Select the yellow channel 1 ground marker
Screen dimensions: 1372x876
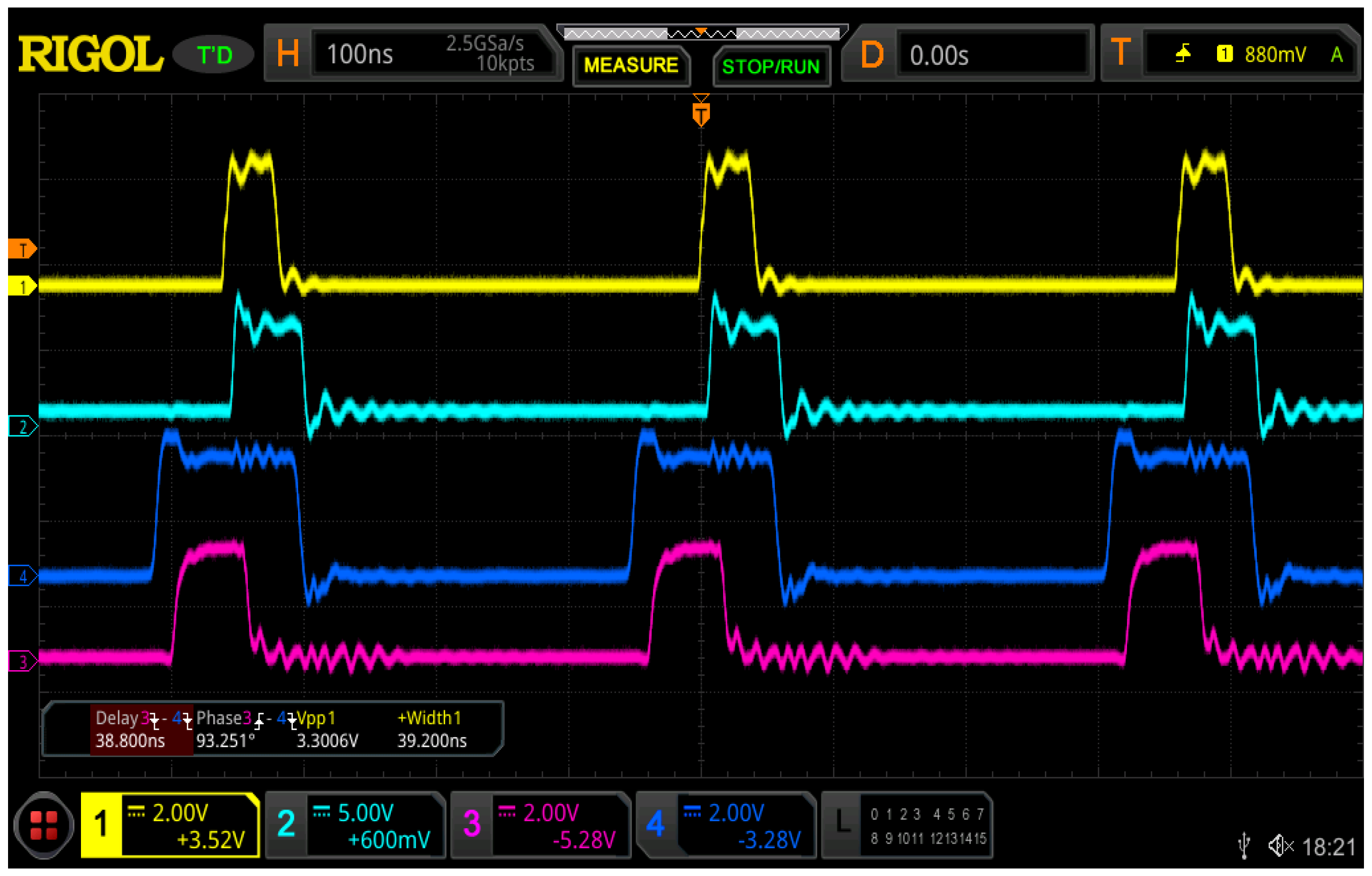[22, 286]
